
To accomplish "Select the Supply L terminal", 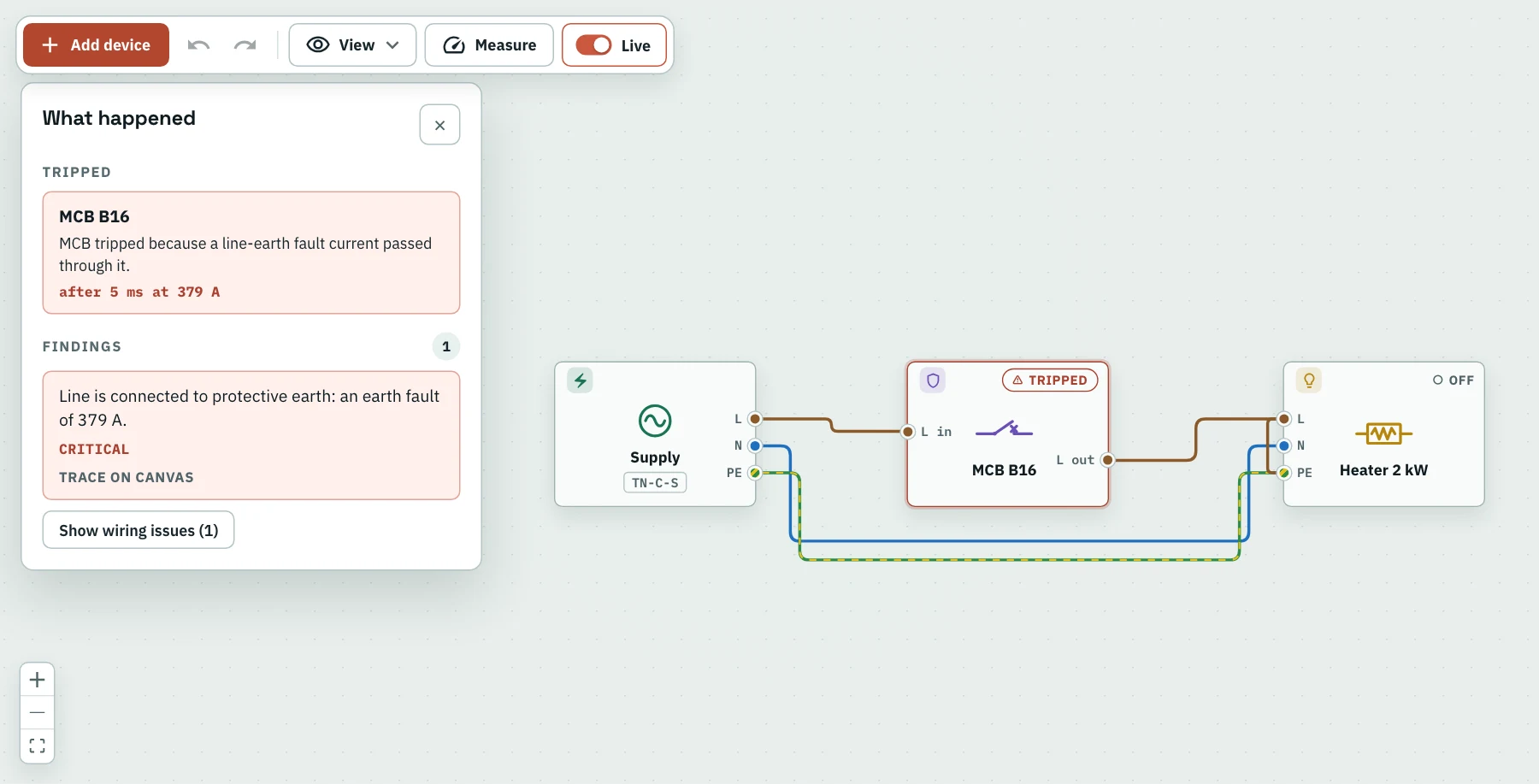I will [x=754, y=419].
